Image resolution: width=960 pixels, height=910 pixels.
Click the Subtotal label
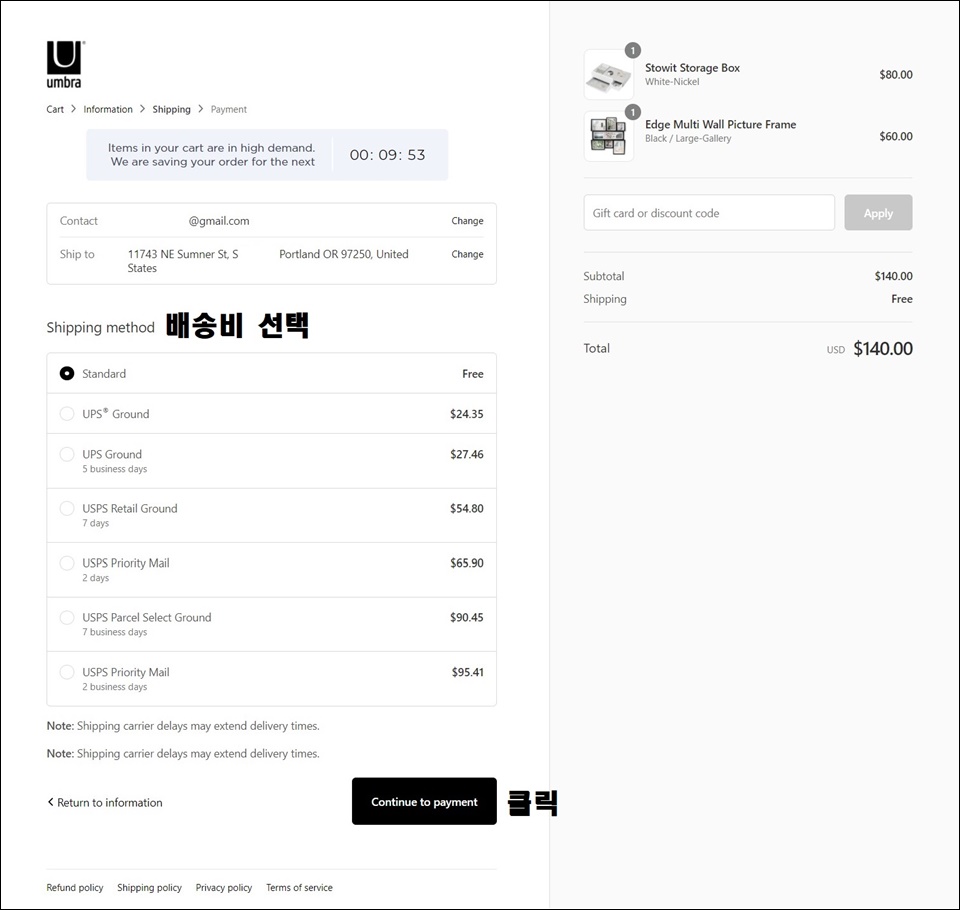(x=604, y=276)
